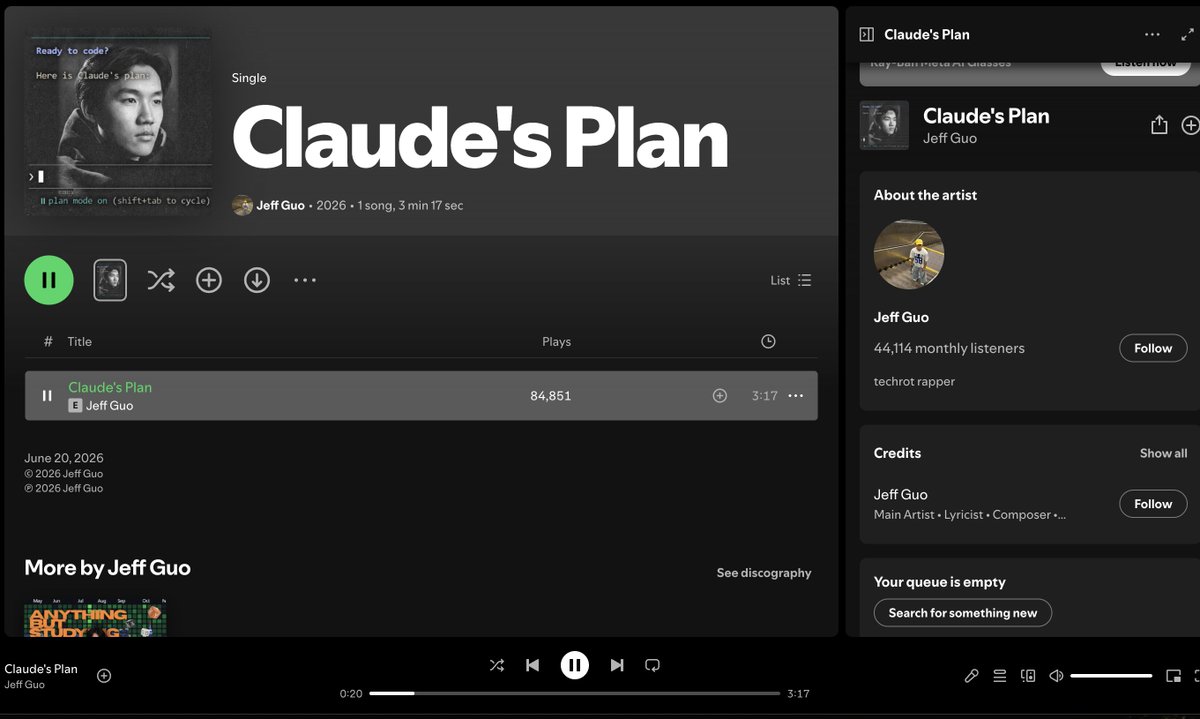Download the Claude's Plan single

[257, 280]
